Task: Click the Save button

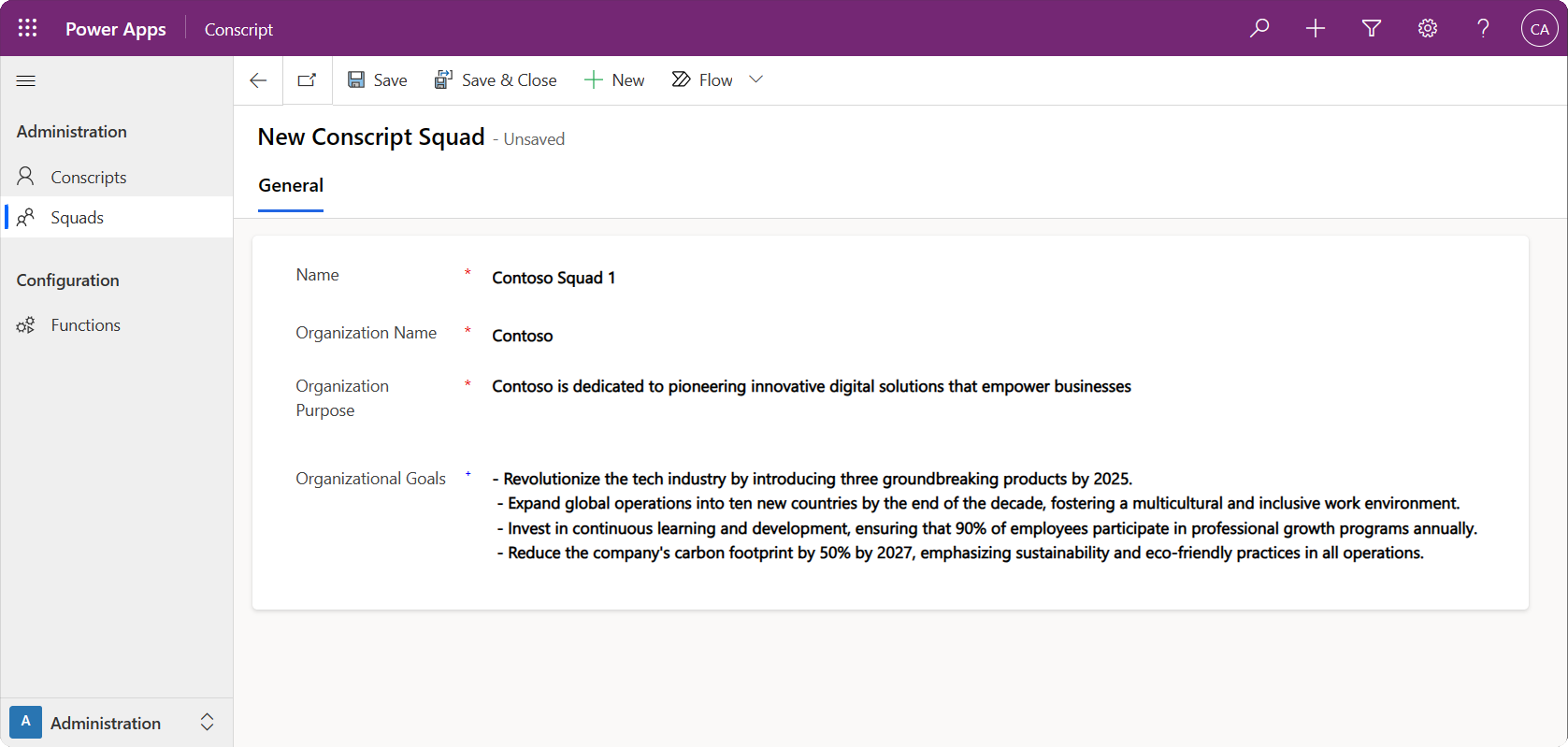Action: tap(378, 80)
